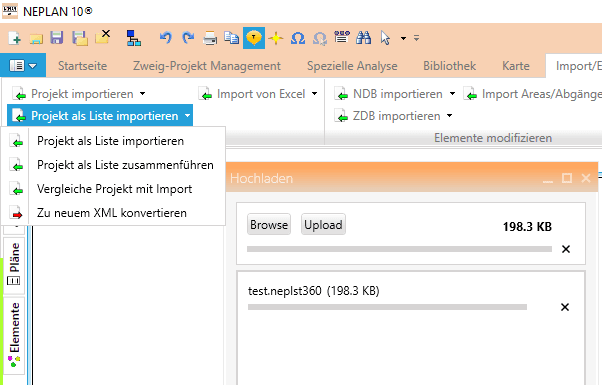Image resolution: width=602 pixels, height=385 pixels.
Task: Cancel total upload with top X
Action: (566, 250)
